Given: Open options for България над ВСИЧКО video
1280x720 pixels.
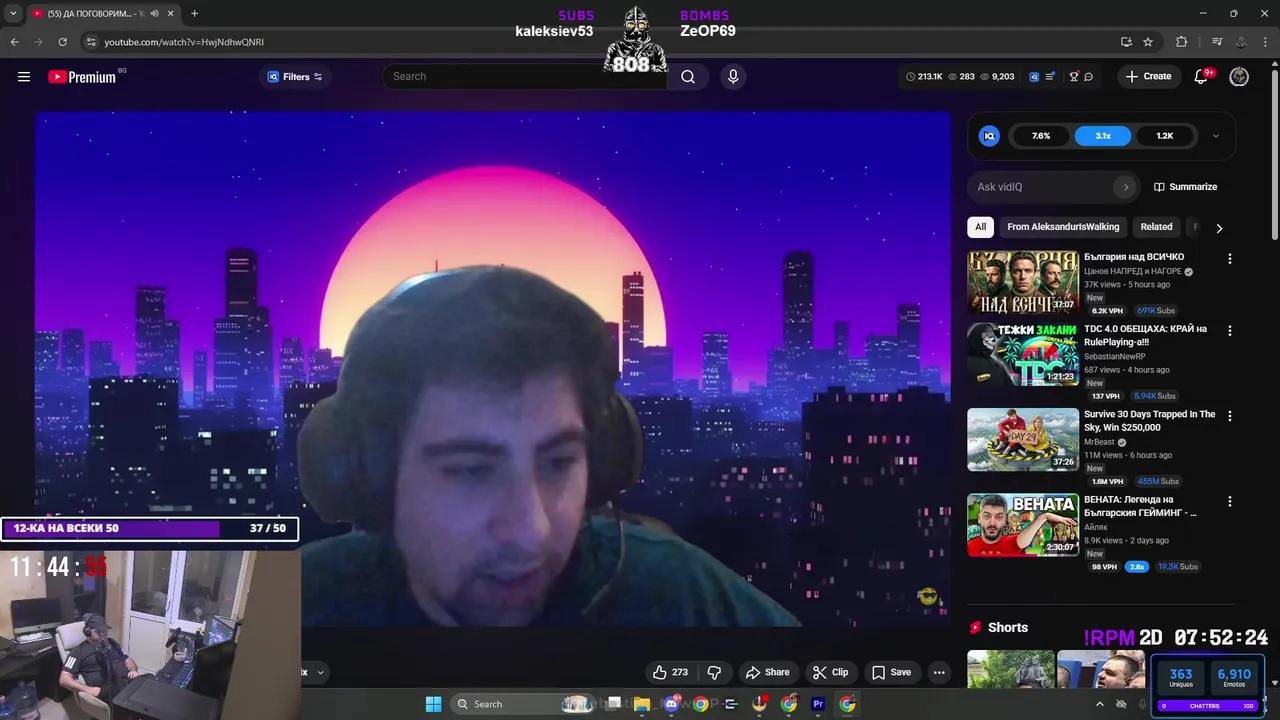Looking at the screenshot, I should click(1229, 258).
